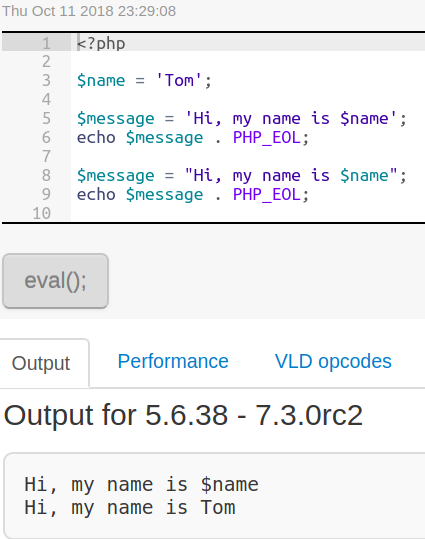Click the double-quoted message string on line 8
The image size is (425, 539).
[x=291, y=175]
